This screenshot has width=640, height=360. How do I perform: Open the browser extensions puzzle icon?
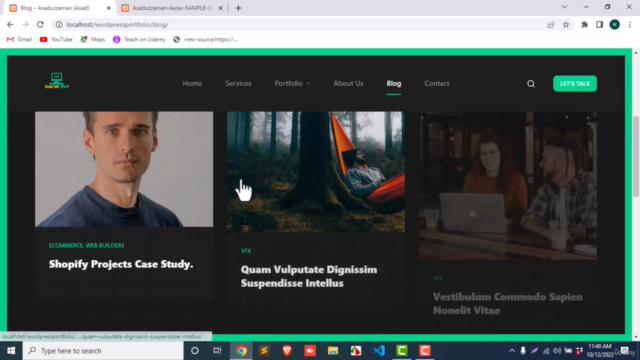tap(584, 24)
